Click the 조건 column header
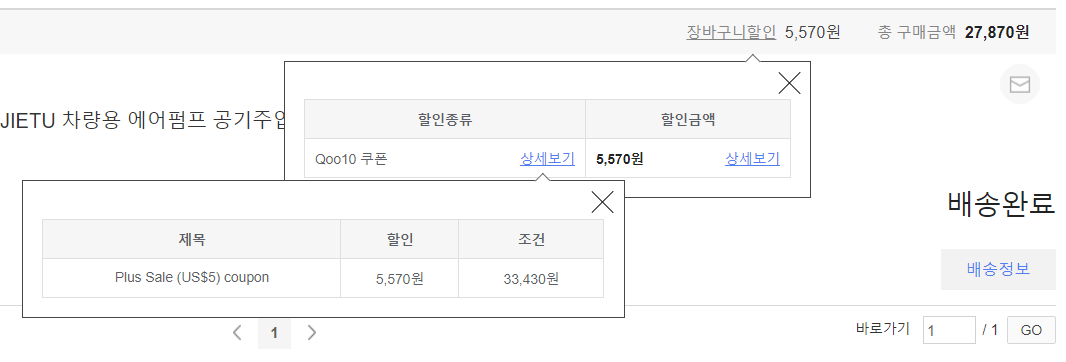Image resolution: width=1066 pixels, height=362 pixels. pos(531,240)
